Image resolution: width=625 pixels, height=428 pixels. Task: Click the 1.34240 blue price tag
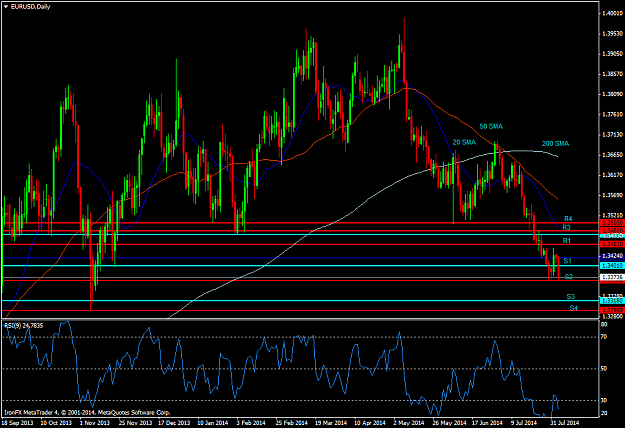coord(611,256)
